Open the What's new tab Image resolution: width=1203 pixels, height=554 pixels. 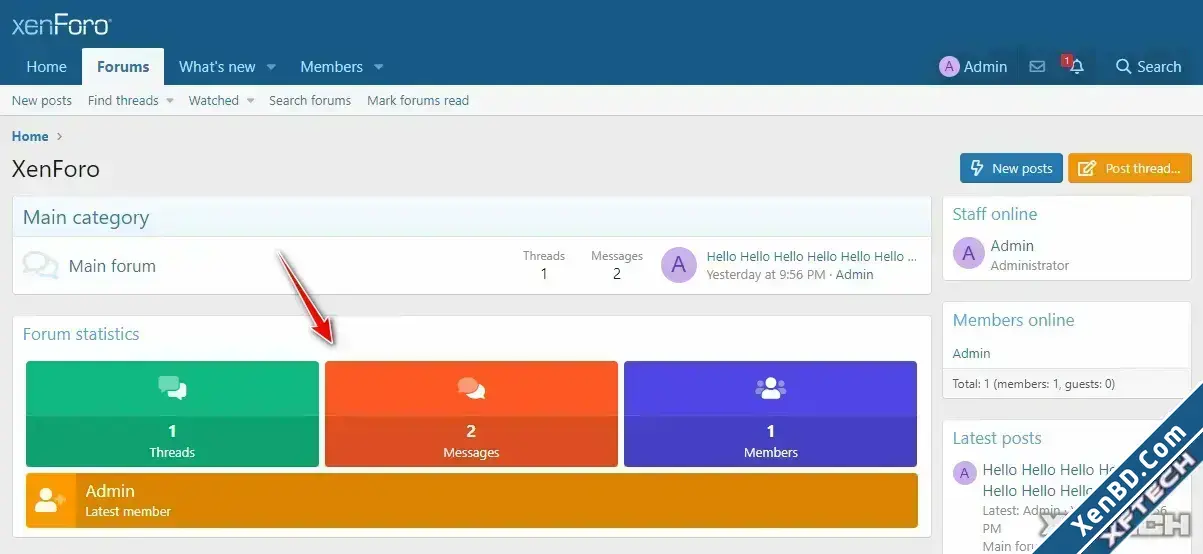click(217, 67)
